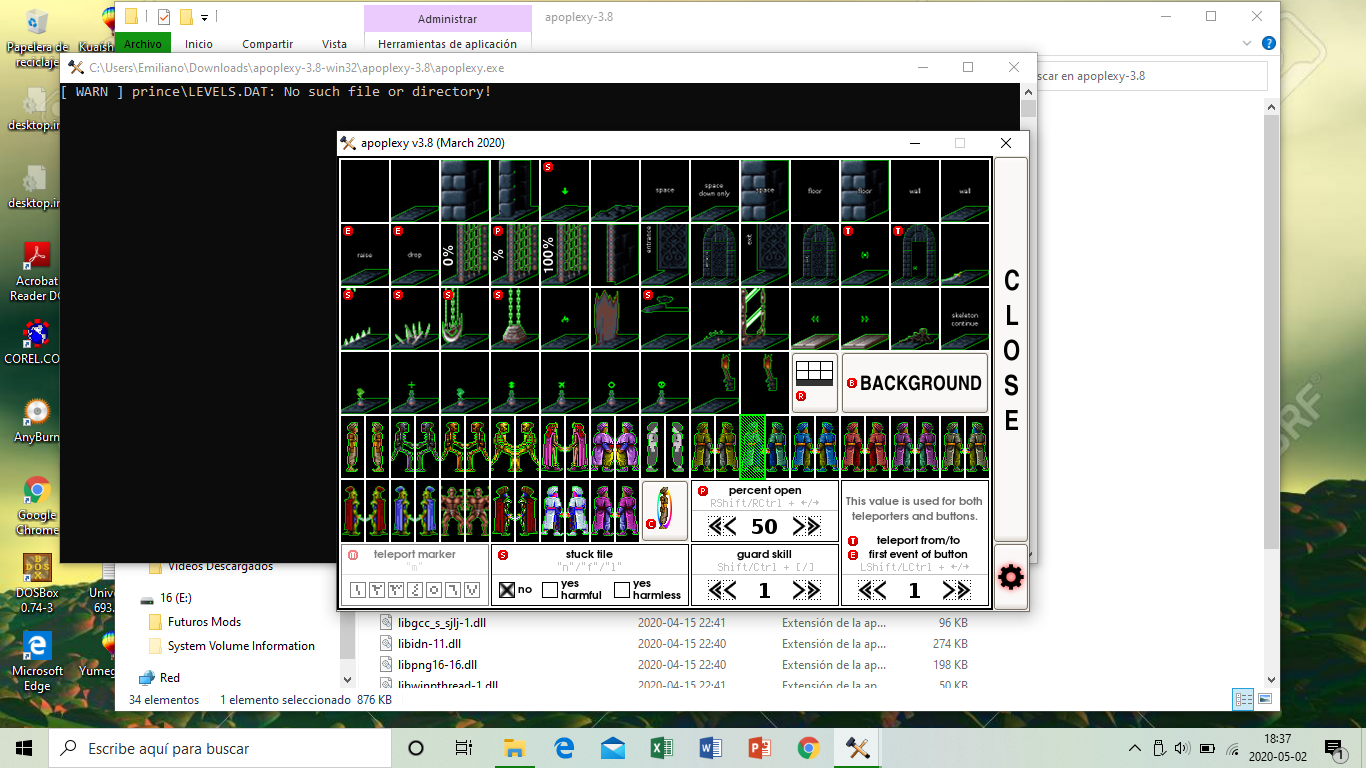Pick the broken floor debris tile

[615, 190]
